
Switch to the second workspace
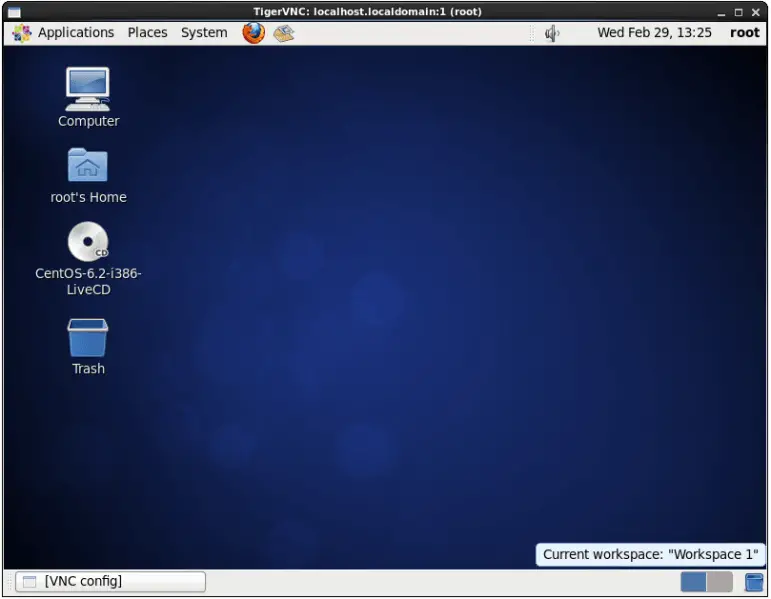(x=720, y=582)
